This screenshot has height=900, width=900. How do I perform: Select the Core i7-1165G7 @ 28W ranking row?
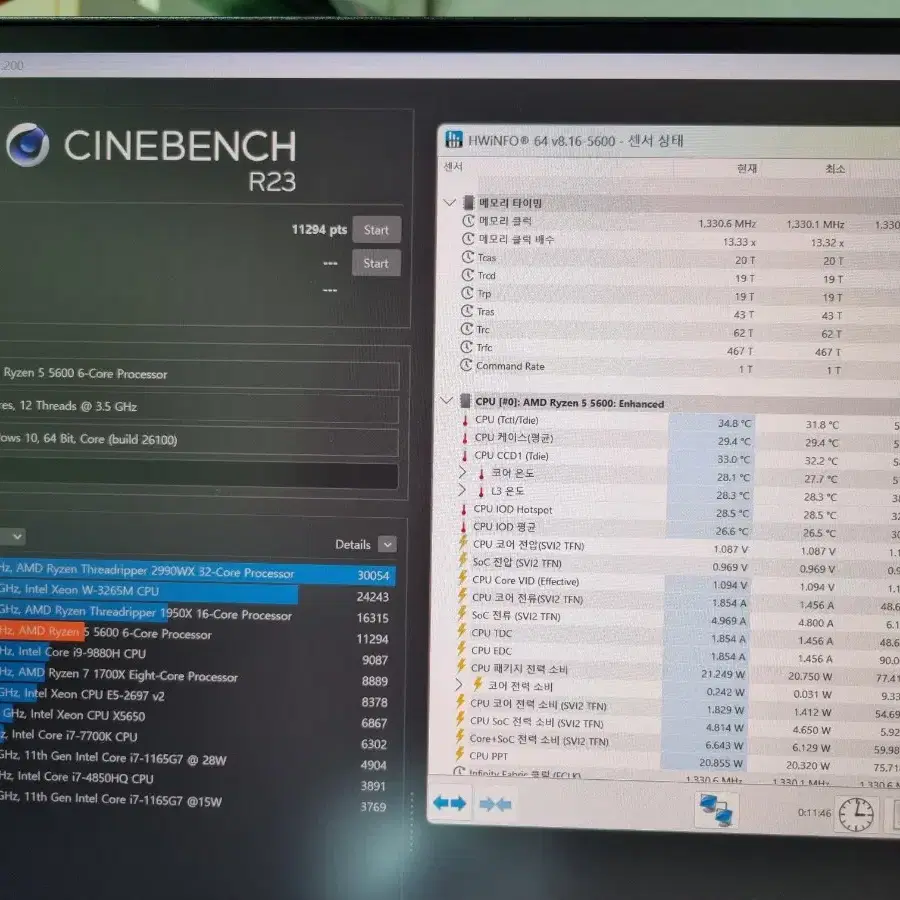(x=197, y=760)
